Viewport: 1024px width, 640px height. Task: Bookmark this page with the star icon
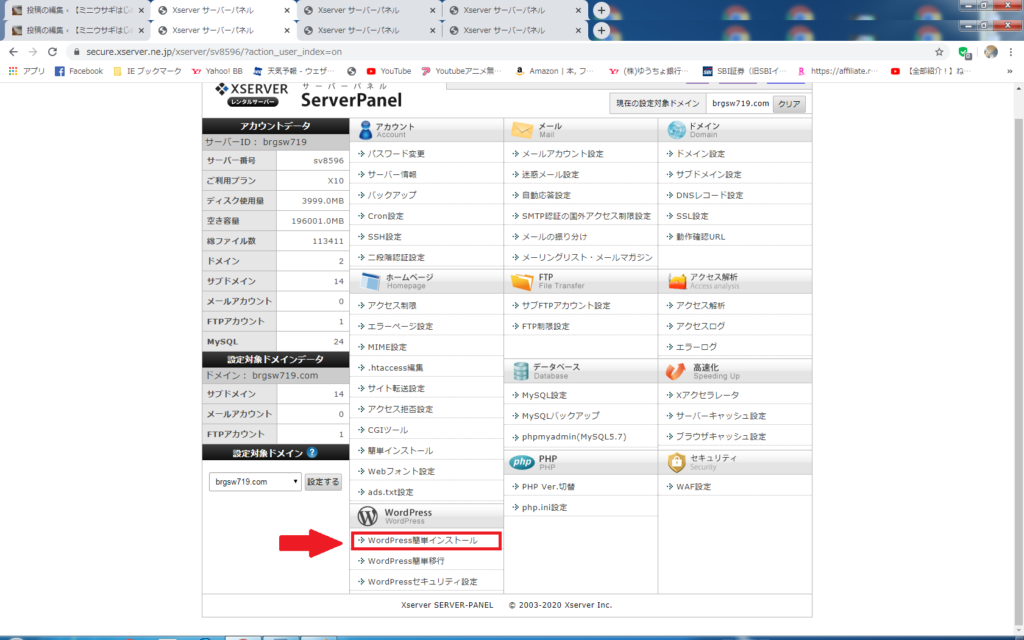[939, 51]
